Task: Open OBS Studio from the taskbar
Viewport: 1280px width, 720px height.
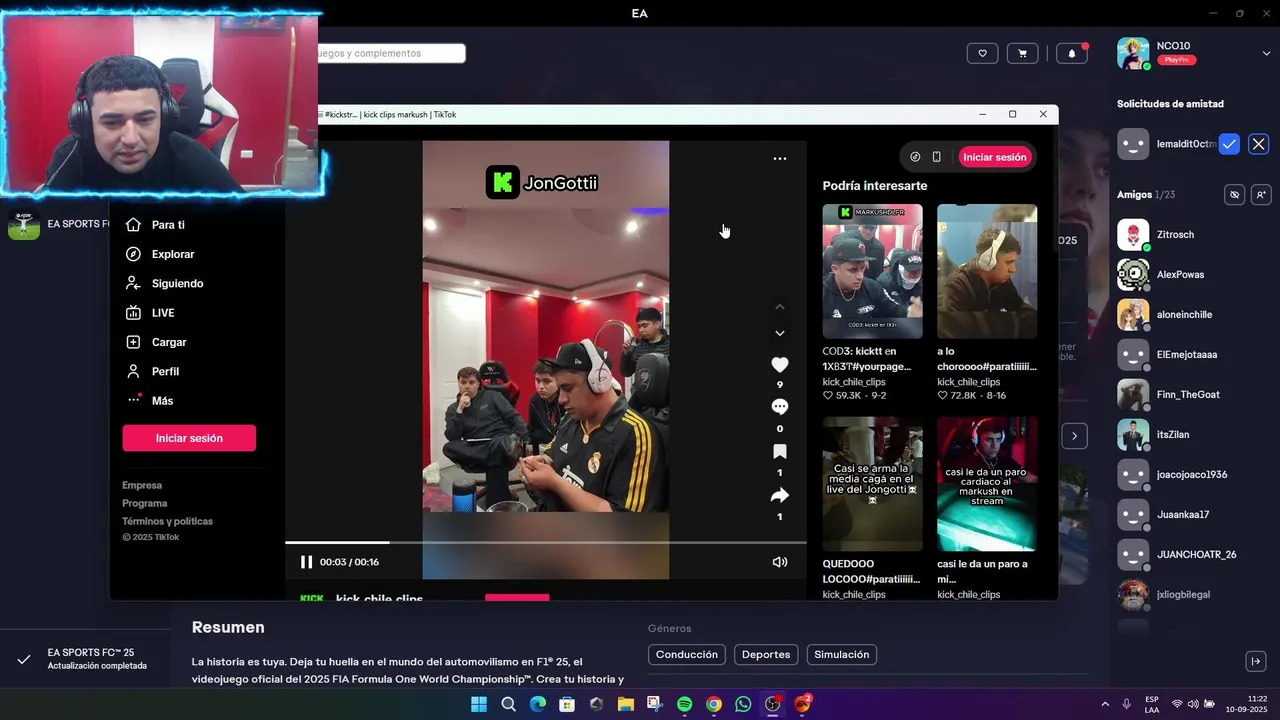Action: pos(772,704)
